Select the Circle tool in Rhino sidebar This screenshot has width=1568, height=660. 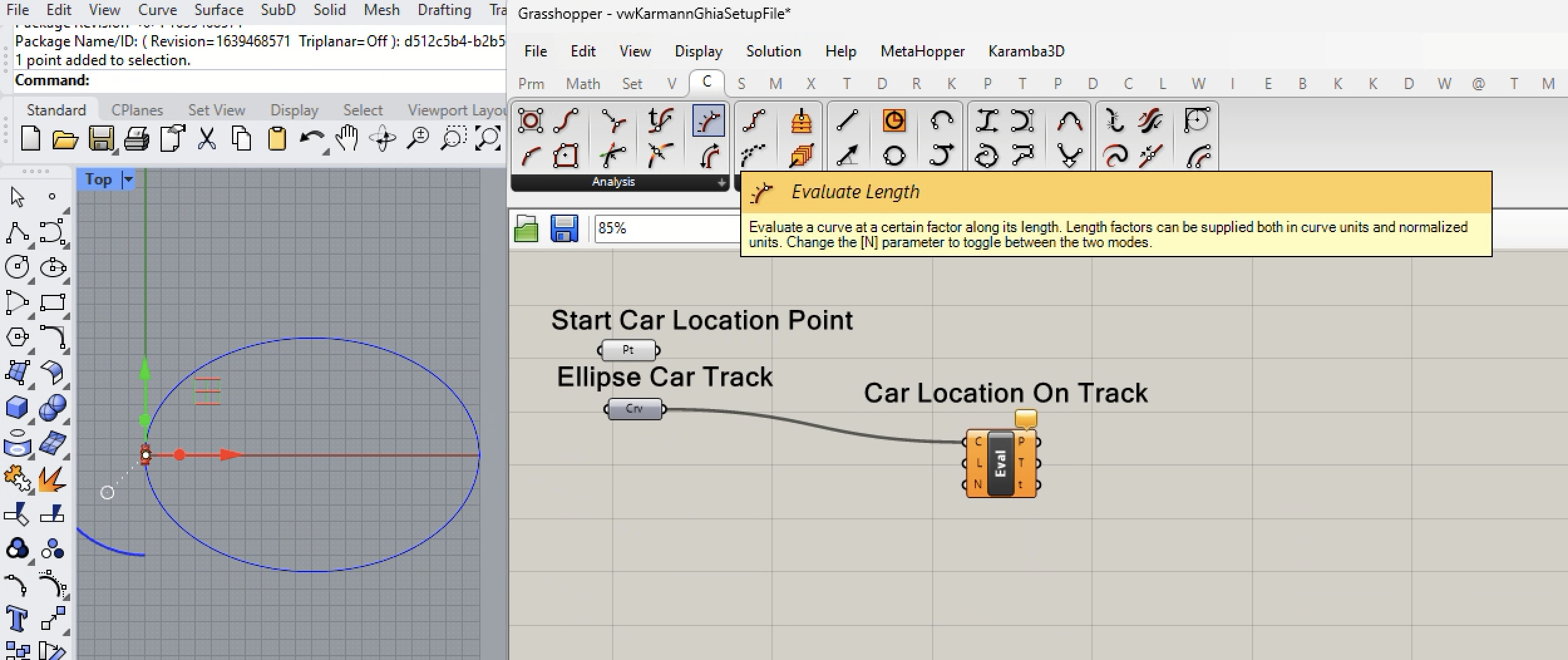click(x=18, y=267)
